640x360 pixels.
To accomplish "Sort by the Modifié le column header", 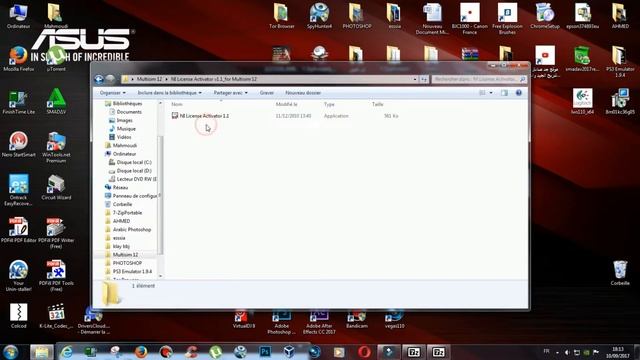I will [286, 104].
